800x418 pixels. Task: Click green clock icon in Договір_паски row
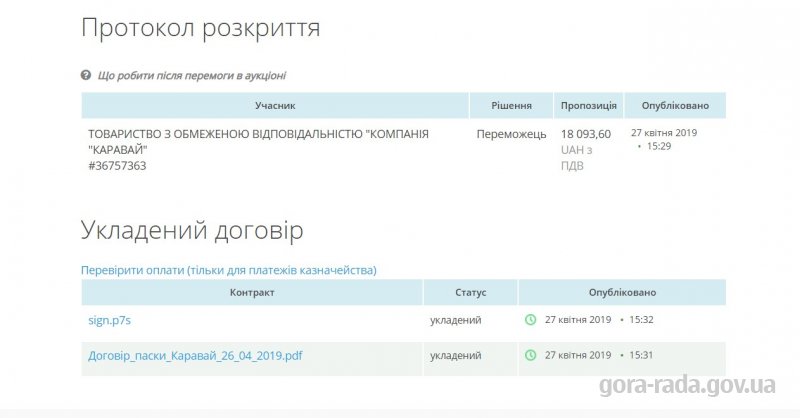click(531, 355)
